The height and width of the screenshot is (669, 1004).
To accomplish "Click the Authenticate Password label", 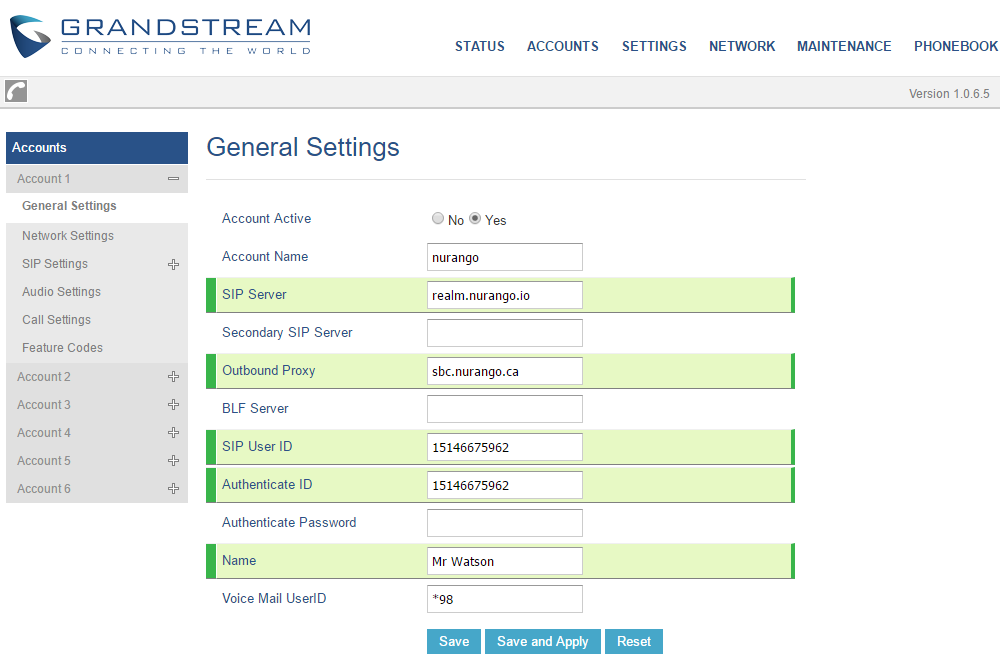I will [289, 522].
